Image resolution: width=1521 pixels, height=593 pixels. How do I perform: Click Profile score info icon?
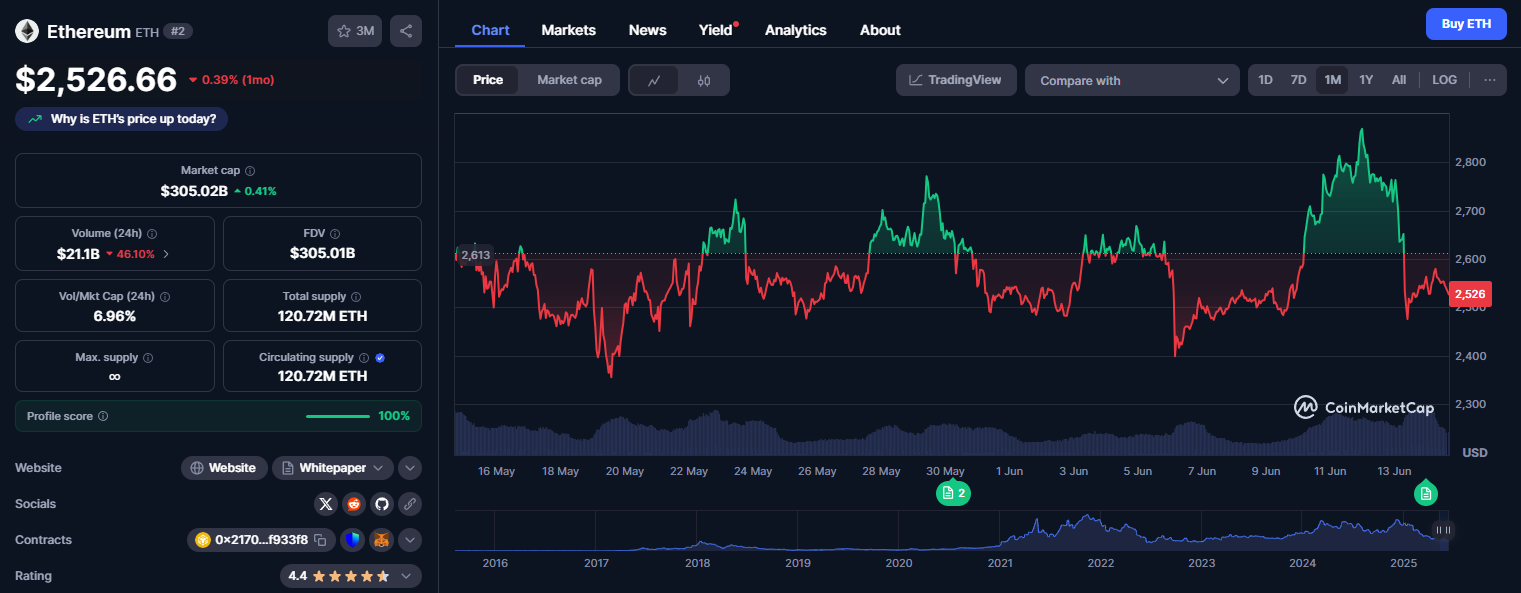(103, 416)
